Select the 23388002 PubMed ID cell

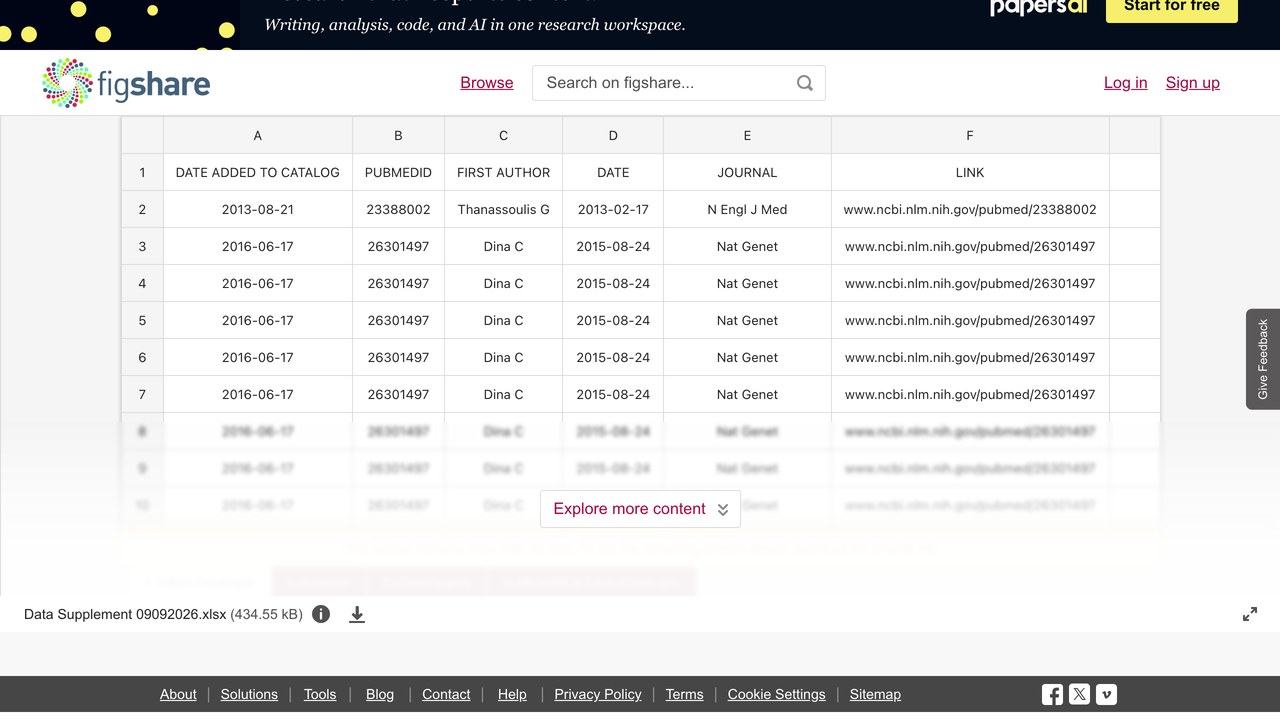click(x=398, y=209)
